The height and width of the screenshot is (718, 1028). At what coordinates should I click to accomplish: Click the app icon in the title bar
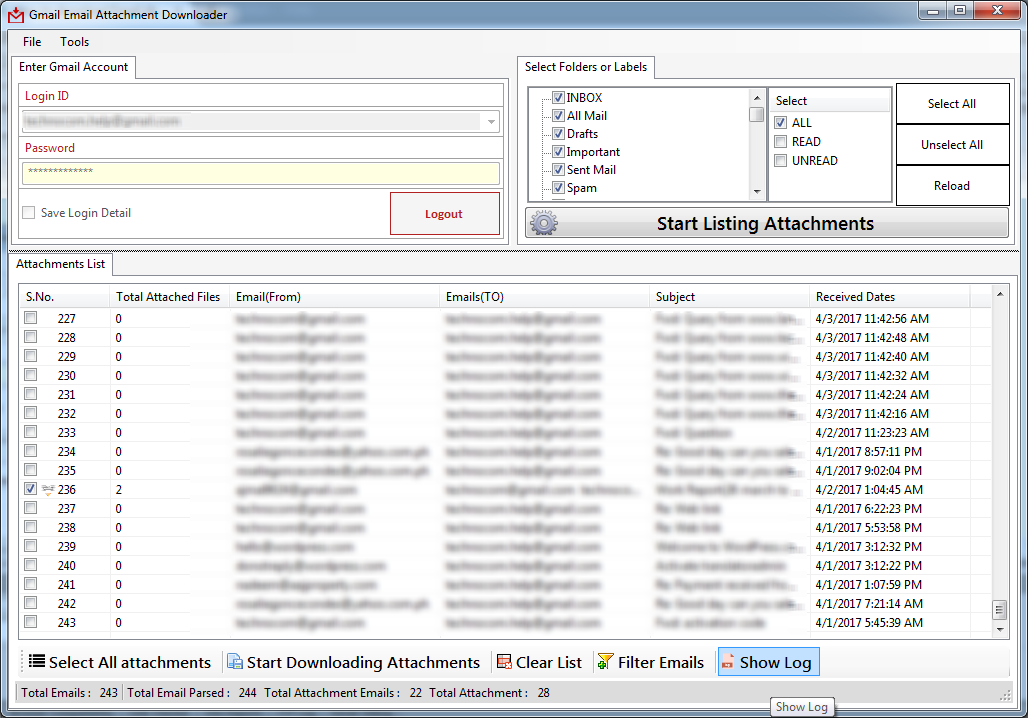(x=16, y=14)
